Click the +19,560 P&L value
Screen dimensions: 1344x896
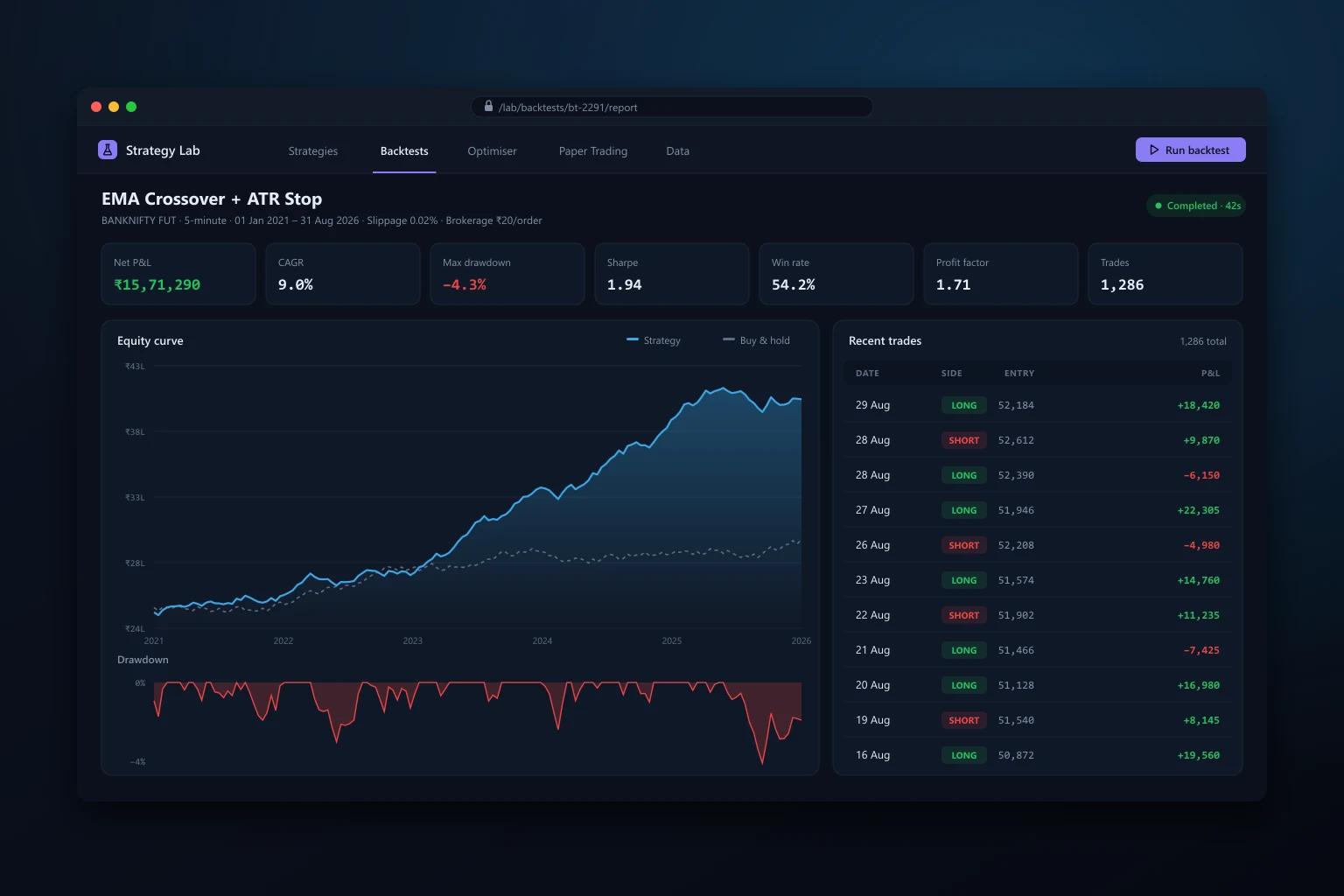(1199, 755)
